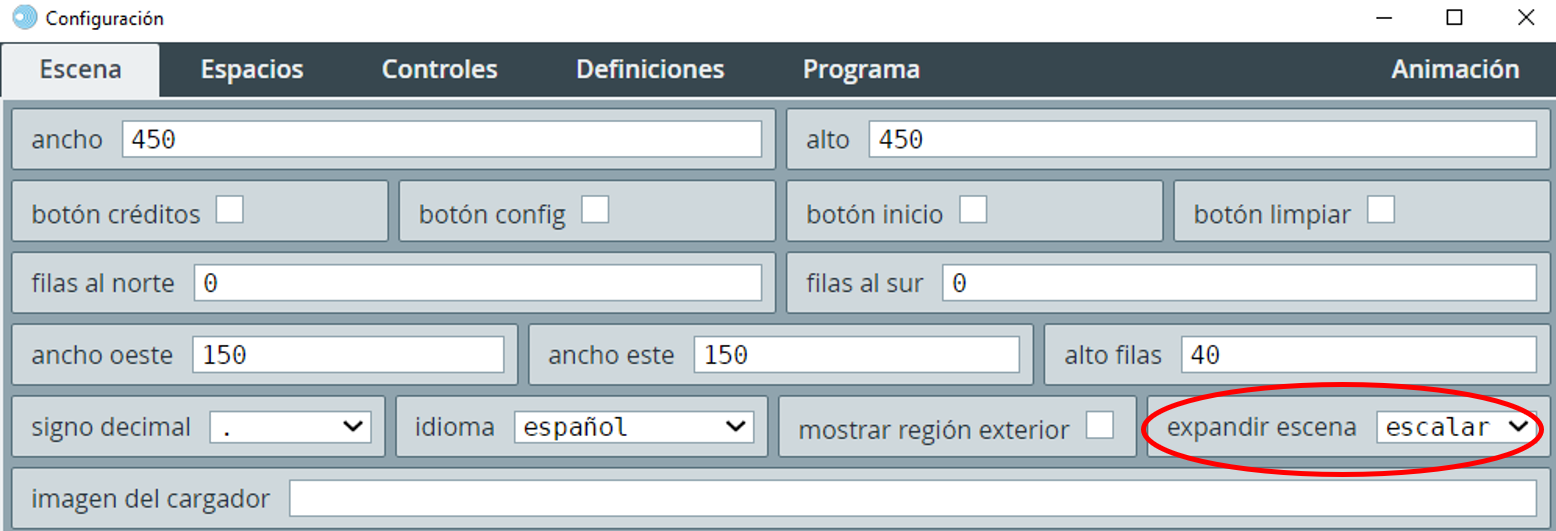Toggle mostrar región exterior checkbox
This screenshot has width=1556, height=531.
[x=1100, y=425]
